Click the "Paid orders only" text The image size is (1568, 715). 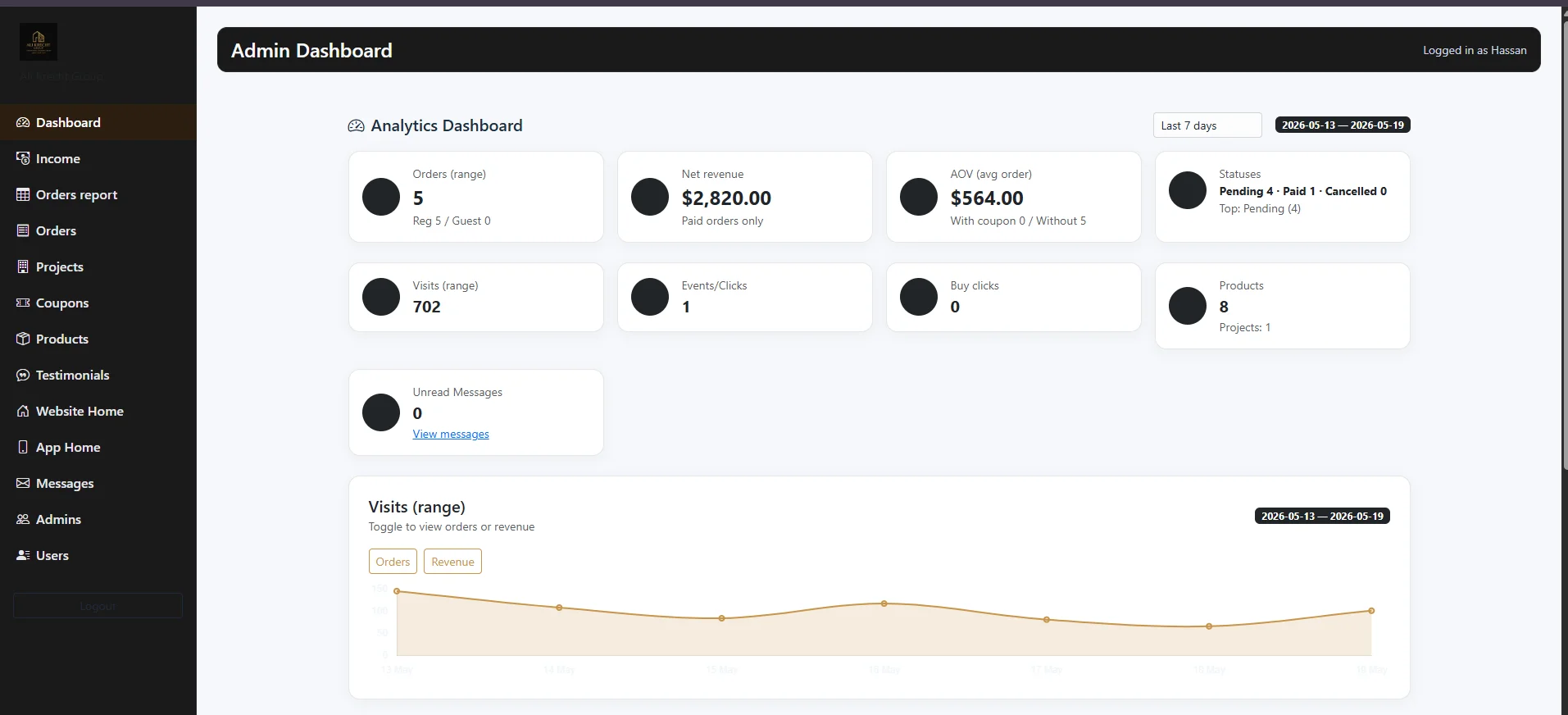click(x=722, y=221)
